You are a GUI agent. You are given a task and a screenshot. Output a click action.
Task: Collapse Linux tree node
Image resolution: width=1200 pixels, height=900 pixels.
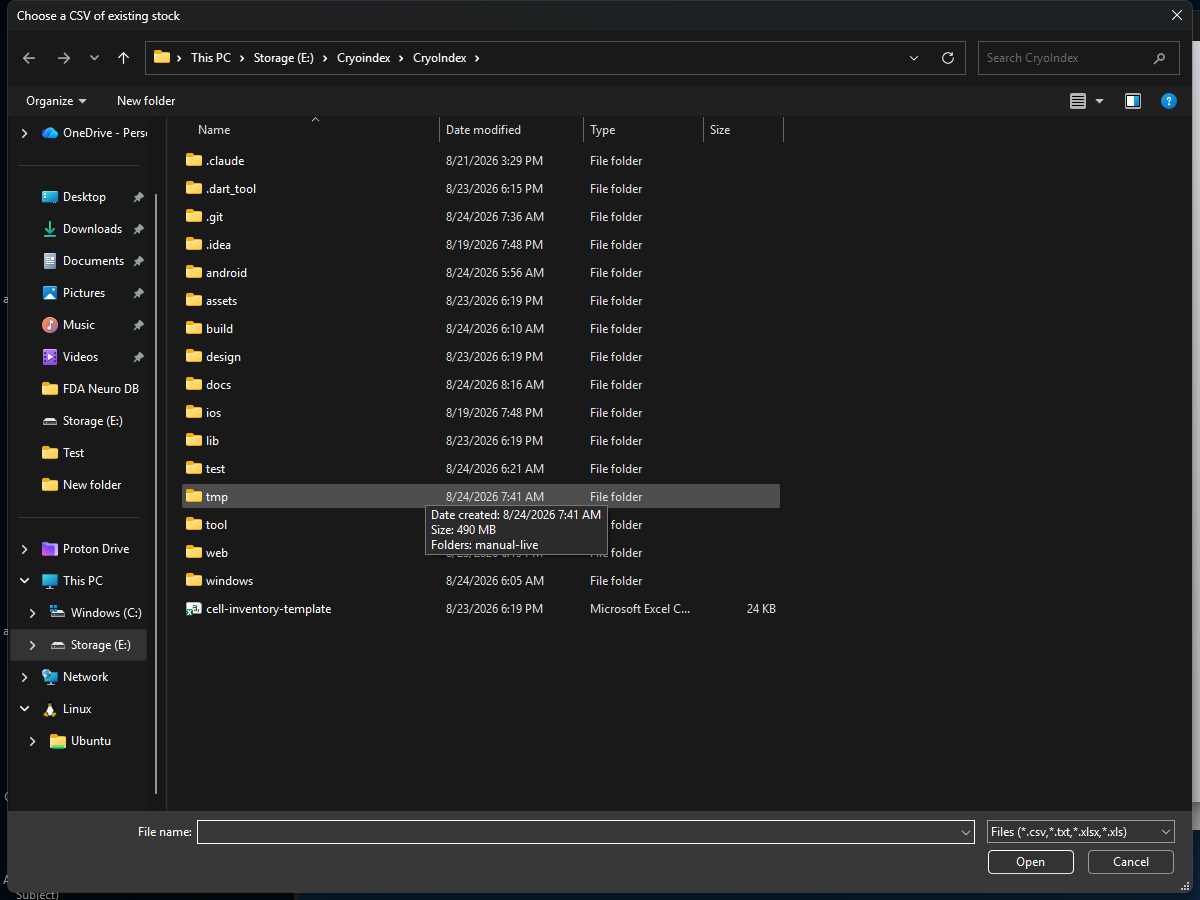point(25,709)
